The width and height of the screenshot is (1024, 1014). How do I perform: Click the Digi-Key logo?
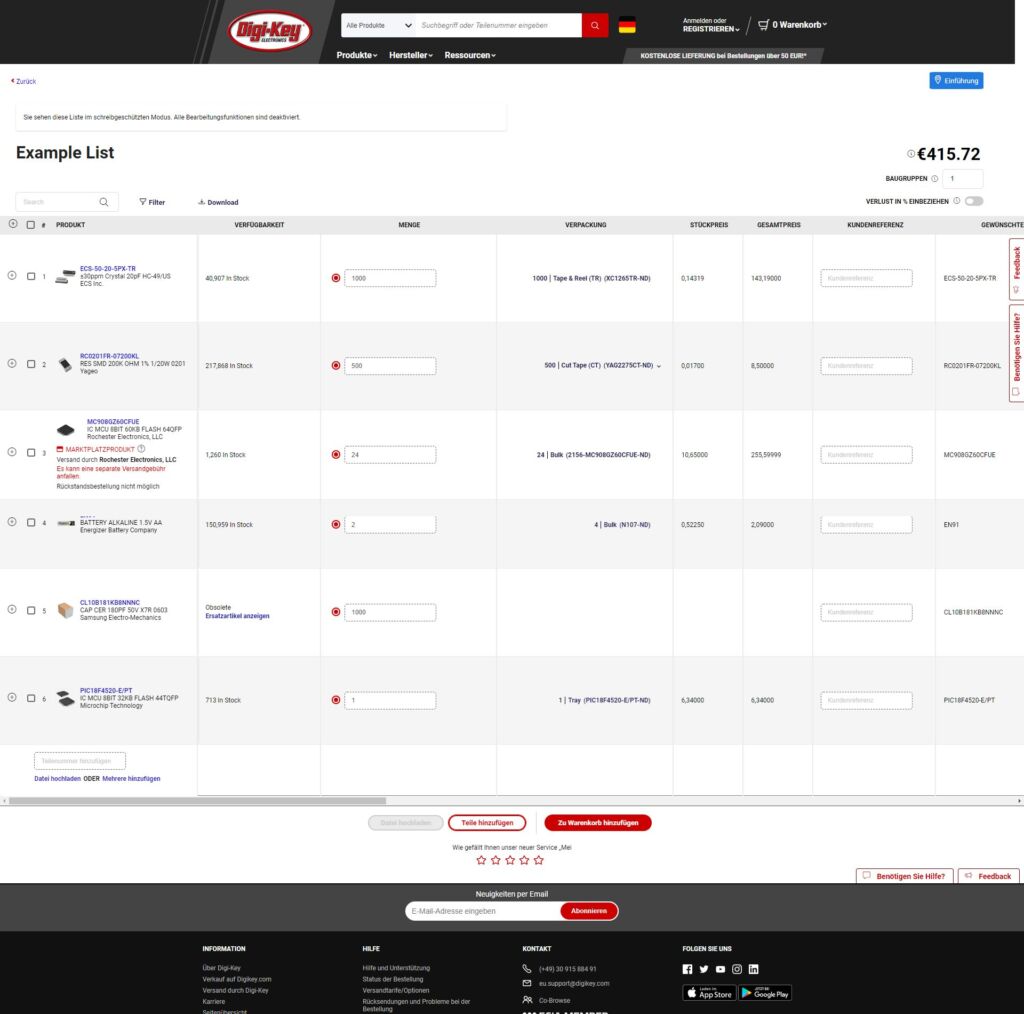(x=270, y=31)
